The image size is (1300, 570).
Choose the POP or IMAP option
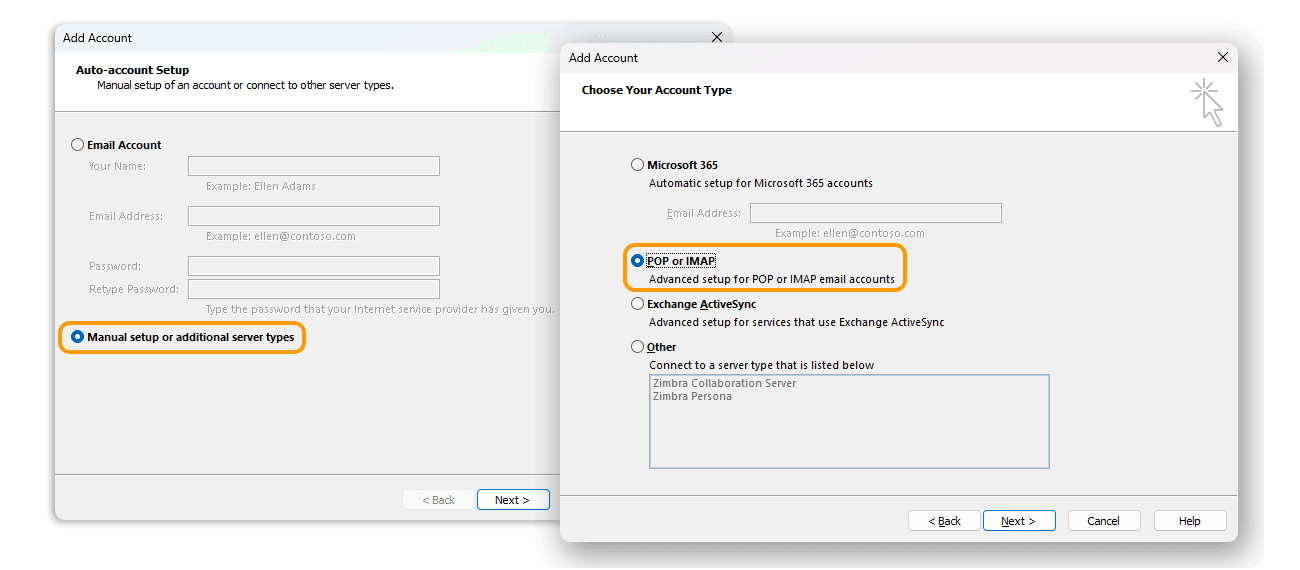[x=638, y=261]
